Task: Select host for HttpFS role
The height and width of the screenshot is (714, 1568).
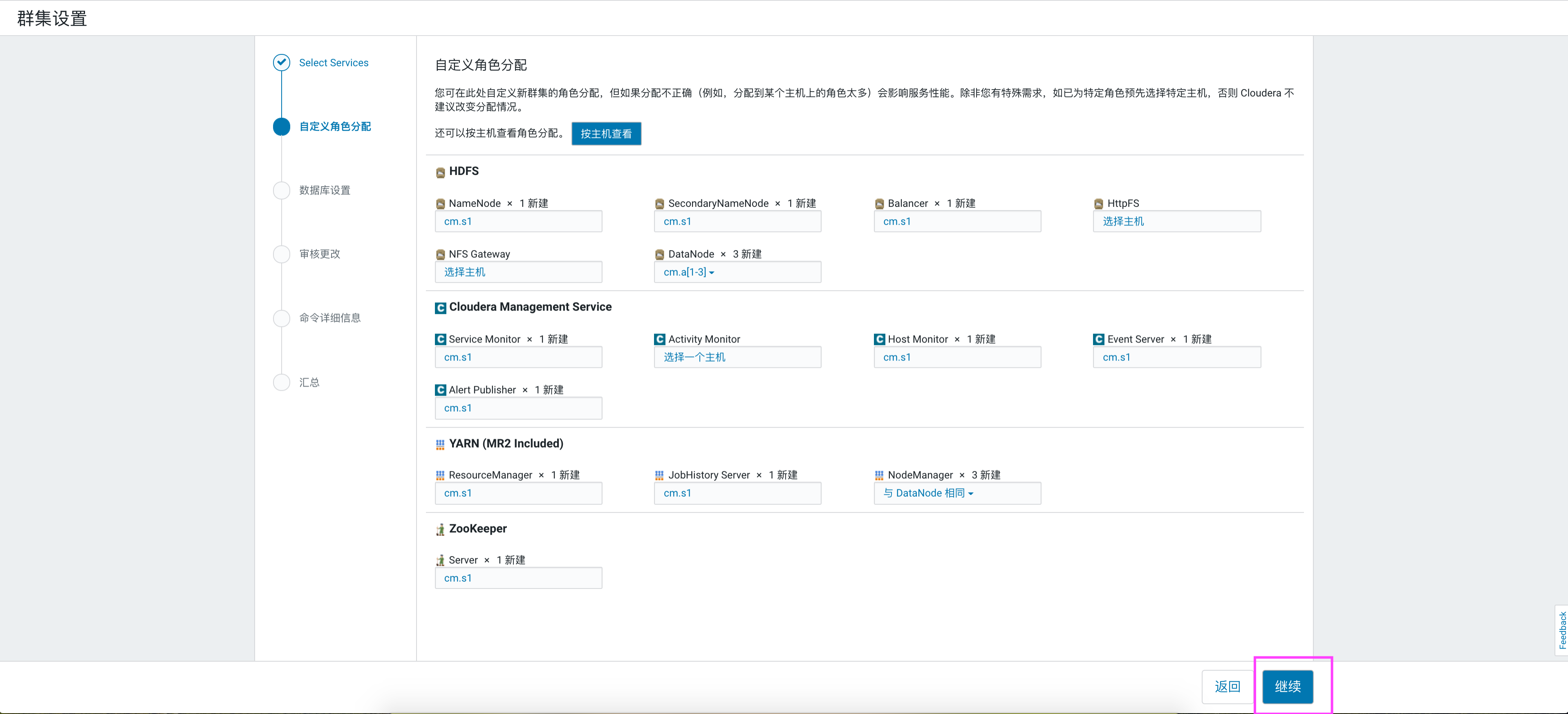Action: 1123,222
